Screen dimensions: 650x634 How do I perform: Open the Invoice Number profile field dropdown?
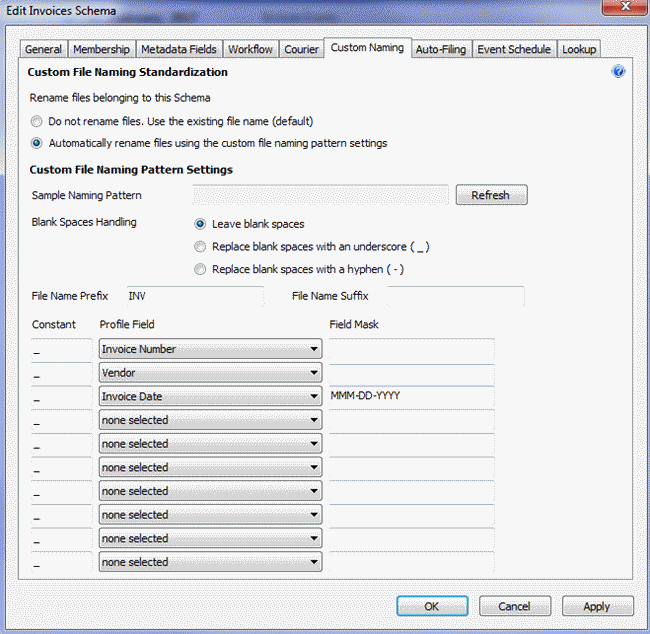pos(211,349)
